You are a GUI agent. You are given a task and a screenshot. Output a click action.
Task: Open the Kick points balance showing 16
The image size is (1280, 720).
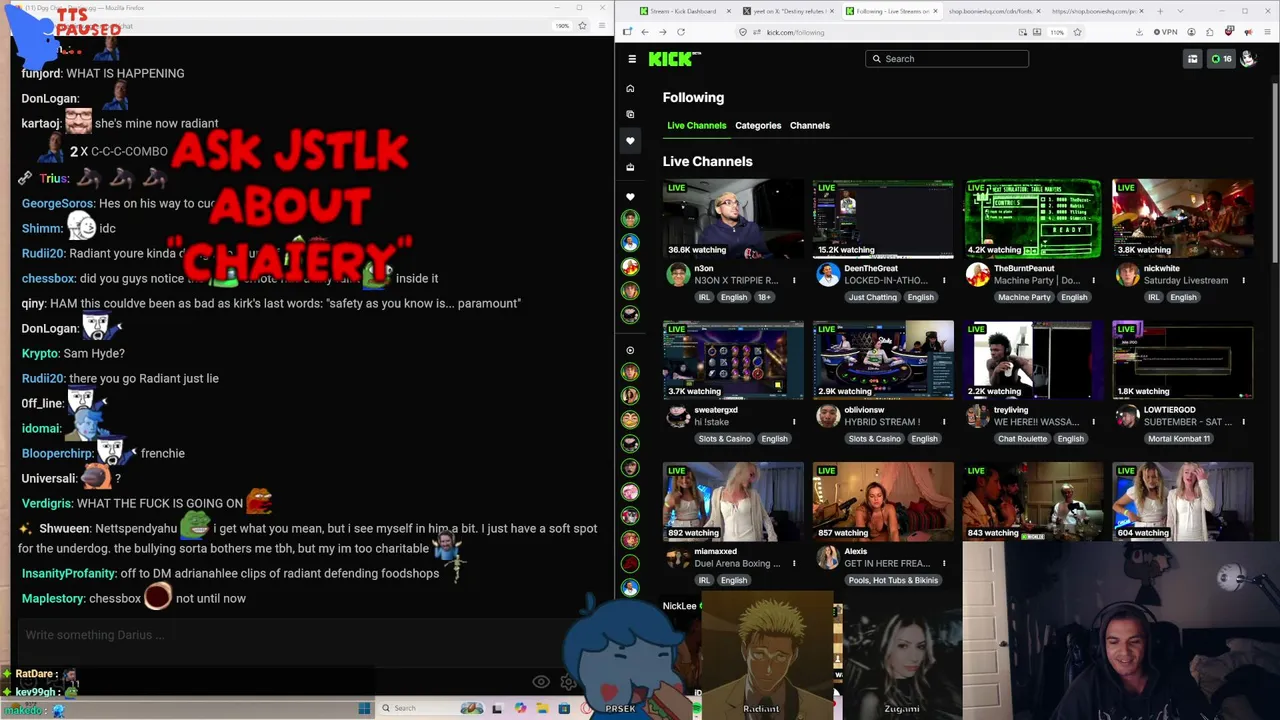tap(1221, 59)
